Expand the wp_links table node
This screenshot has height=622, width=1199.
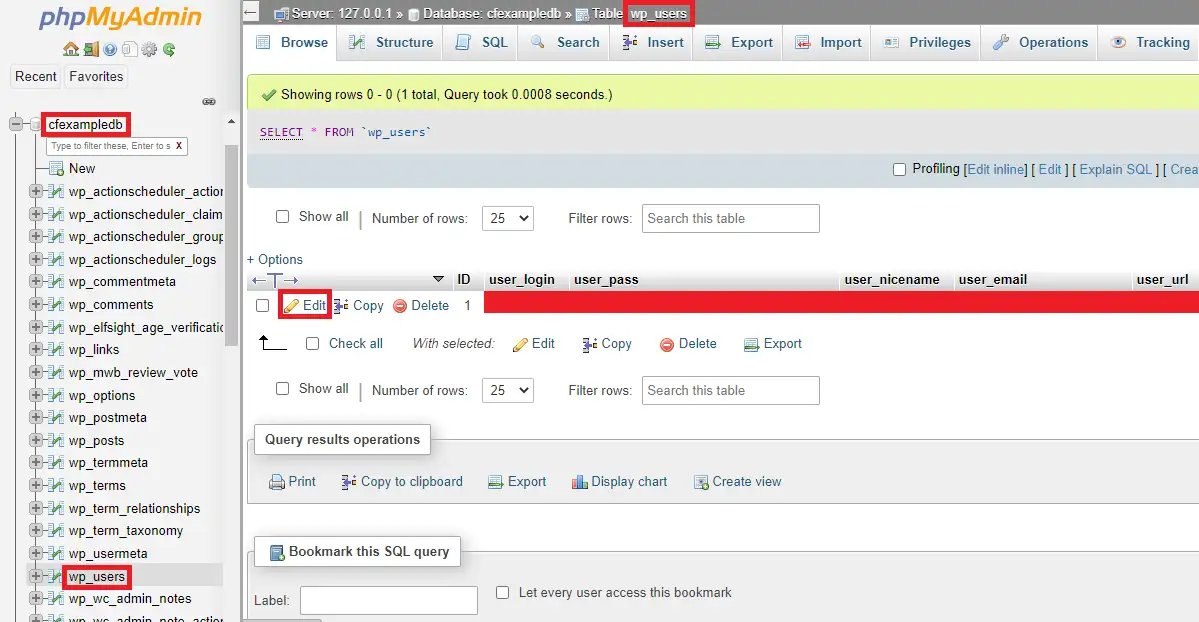[x=35, y=349]
